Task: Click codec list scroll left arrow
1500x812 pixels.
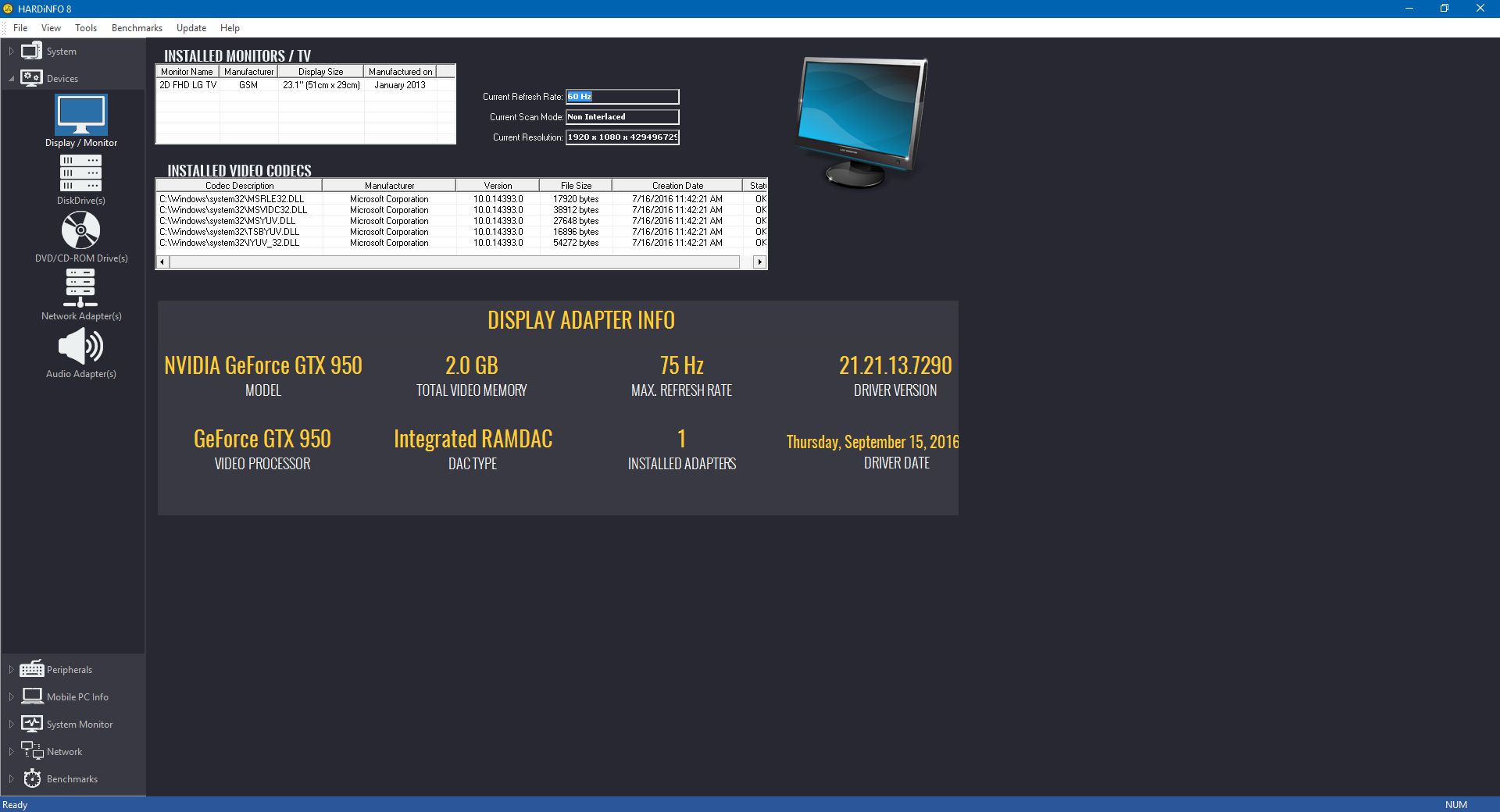Action: point(162,262)
